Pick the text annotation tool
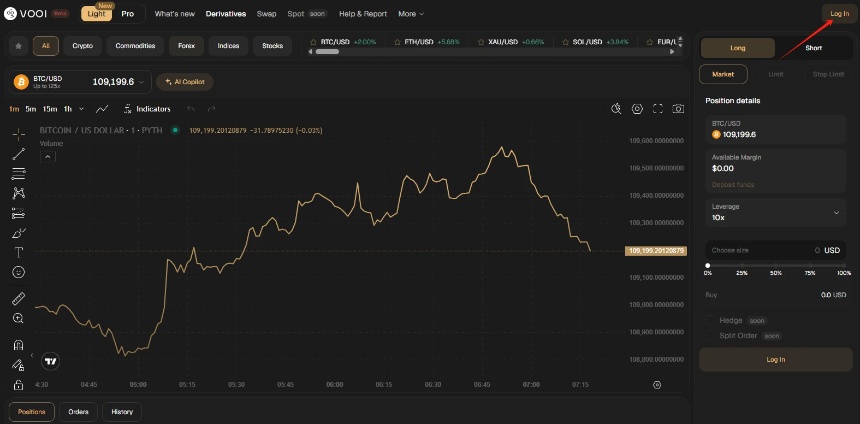The image size is (860, 424). click(18, 252)
